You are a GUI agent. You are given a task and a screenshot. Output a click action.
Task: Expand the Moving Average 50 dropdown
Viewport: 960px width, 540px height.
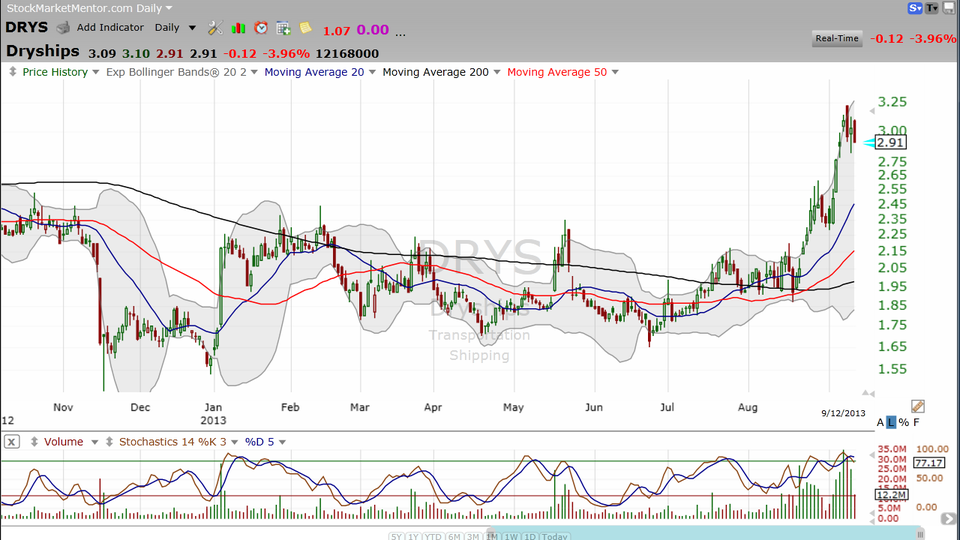click(x=615, y=72)
